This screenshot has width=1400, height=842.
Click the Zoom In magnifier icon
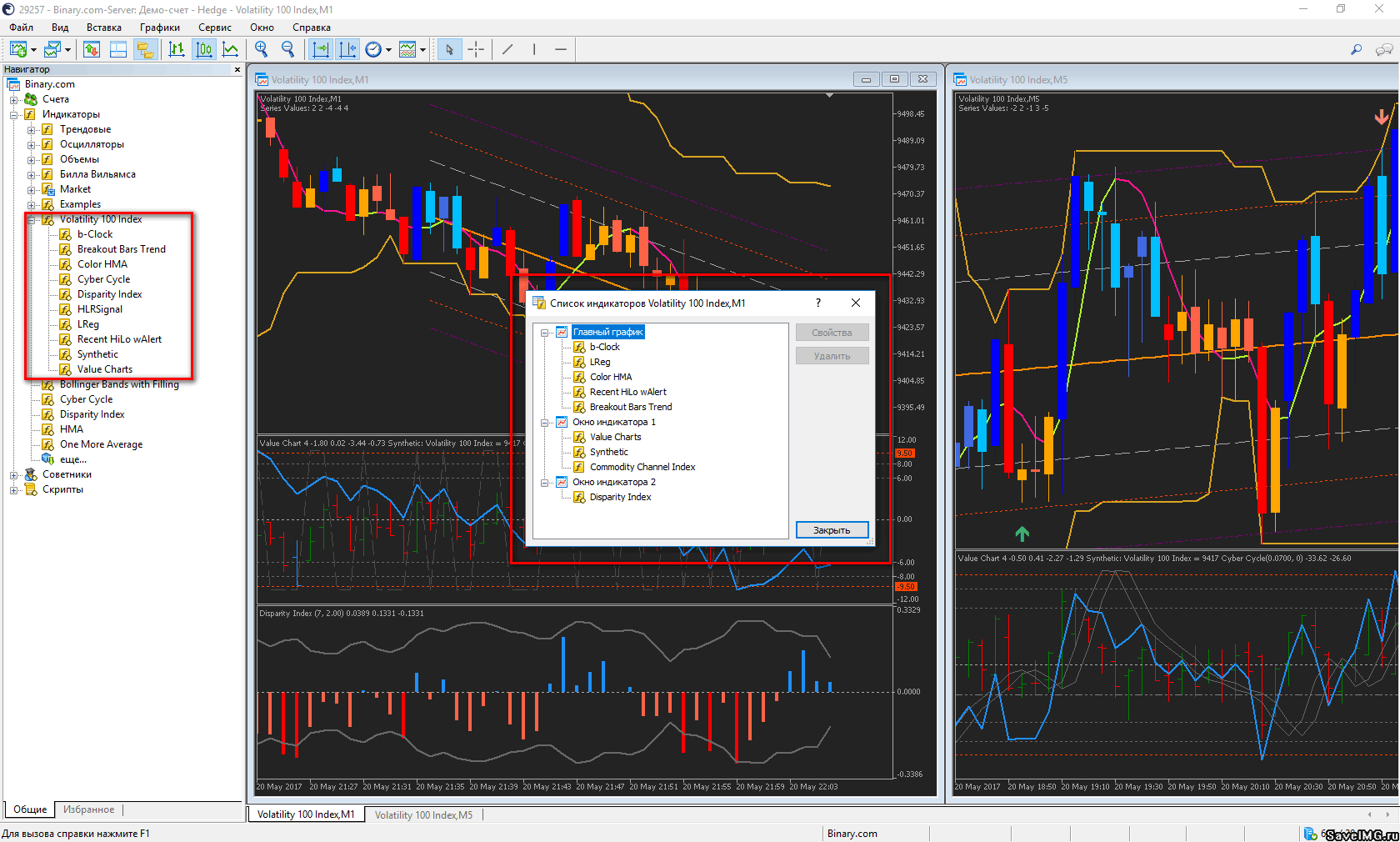pyautogui.click(x=262, y=50)
